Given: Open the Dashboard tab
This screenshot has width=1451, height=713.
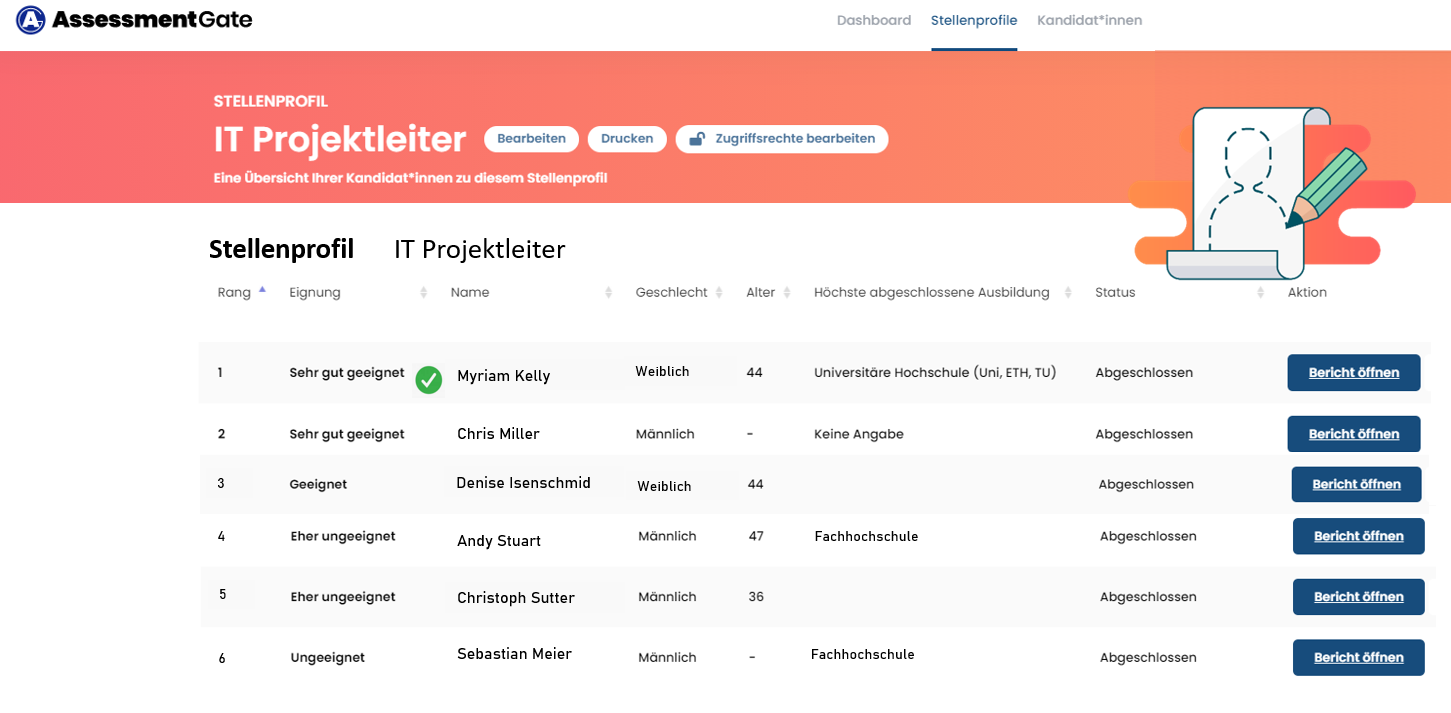Looking at the screenshot, I should tap(873, 20).
